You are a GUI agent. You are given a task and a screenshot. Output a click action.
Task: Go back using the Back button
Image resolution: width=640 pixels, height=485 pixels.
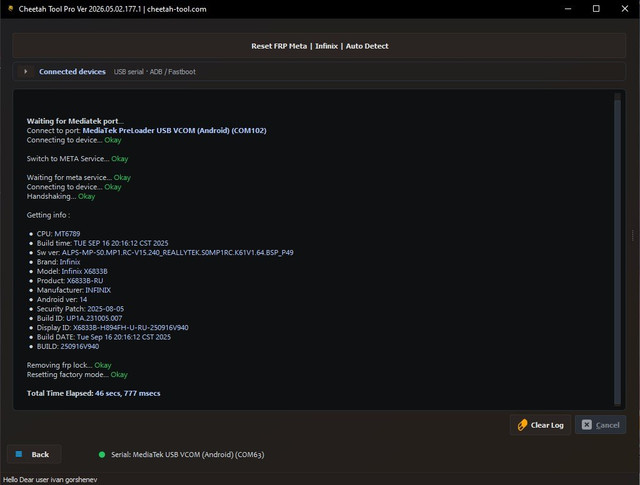[x=34, y=454]
